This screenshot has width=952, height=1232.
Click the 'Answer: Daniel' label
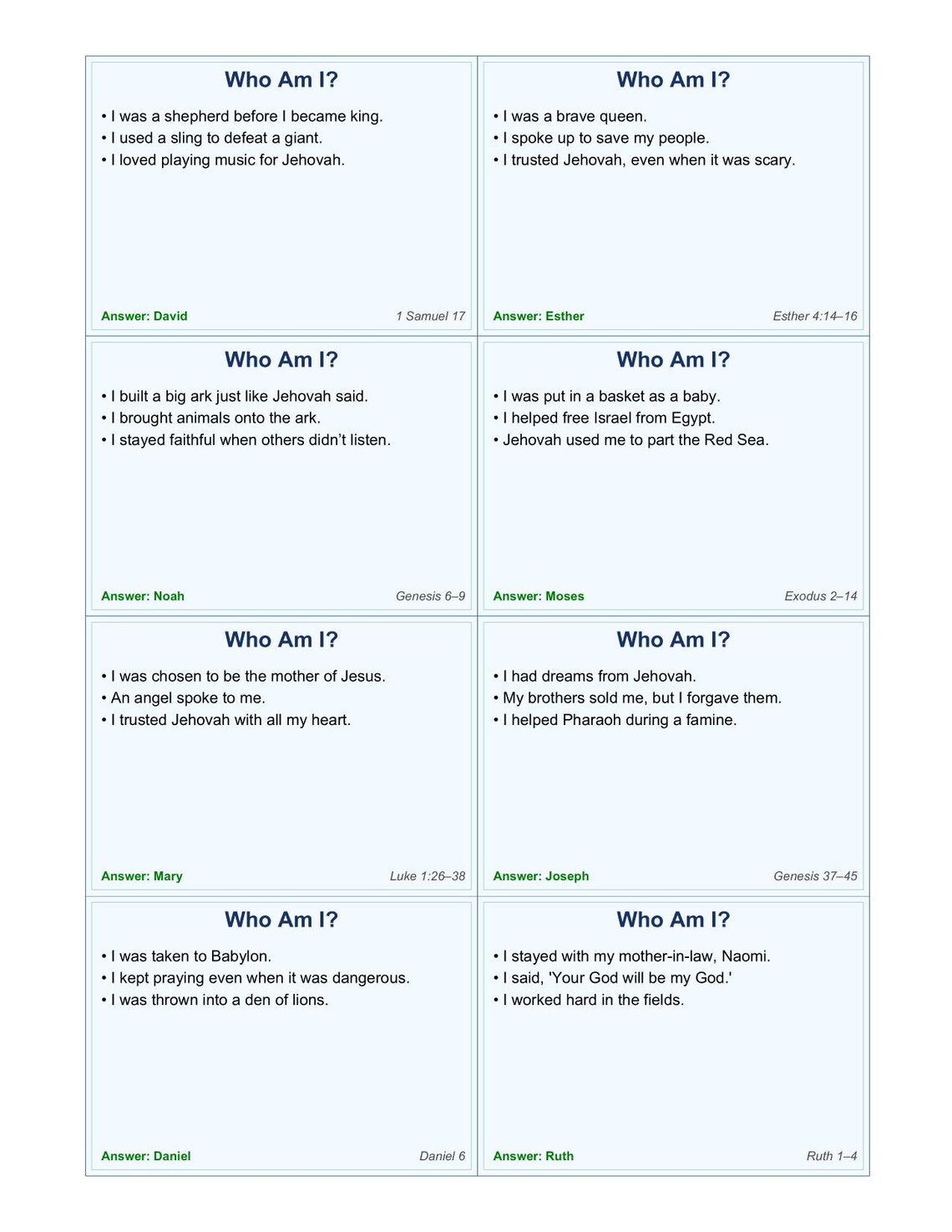[x=145, y=1156]
